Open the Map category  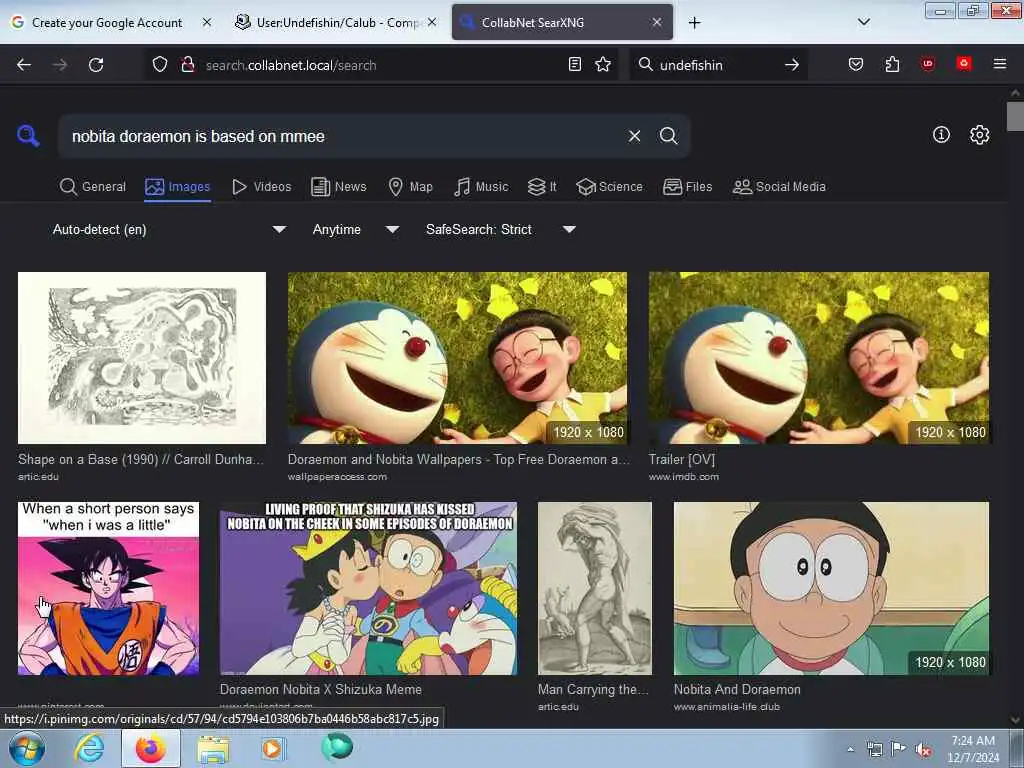pos(410,187)
